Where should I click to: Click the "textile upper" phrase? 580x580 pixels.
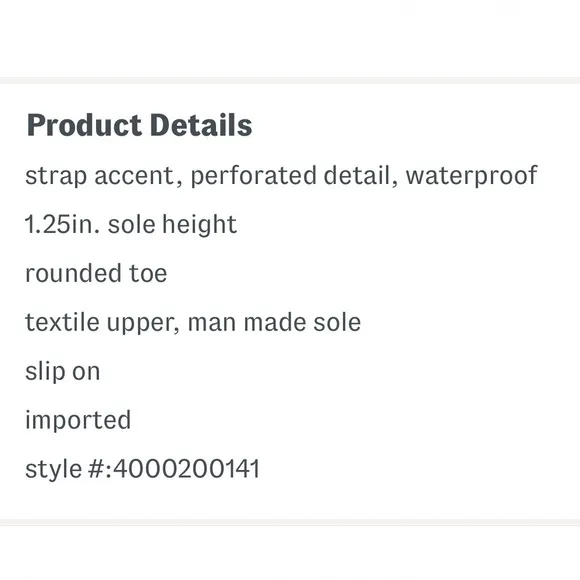102,322
